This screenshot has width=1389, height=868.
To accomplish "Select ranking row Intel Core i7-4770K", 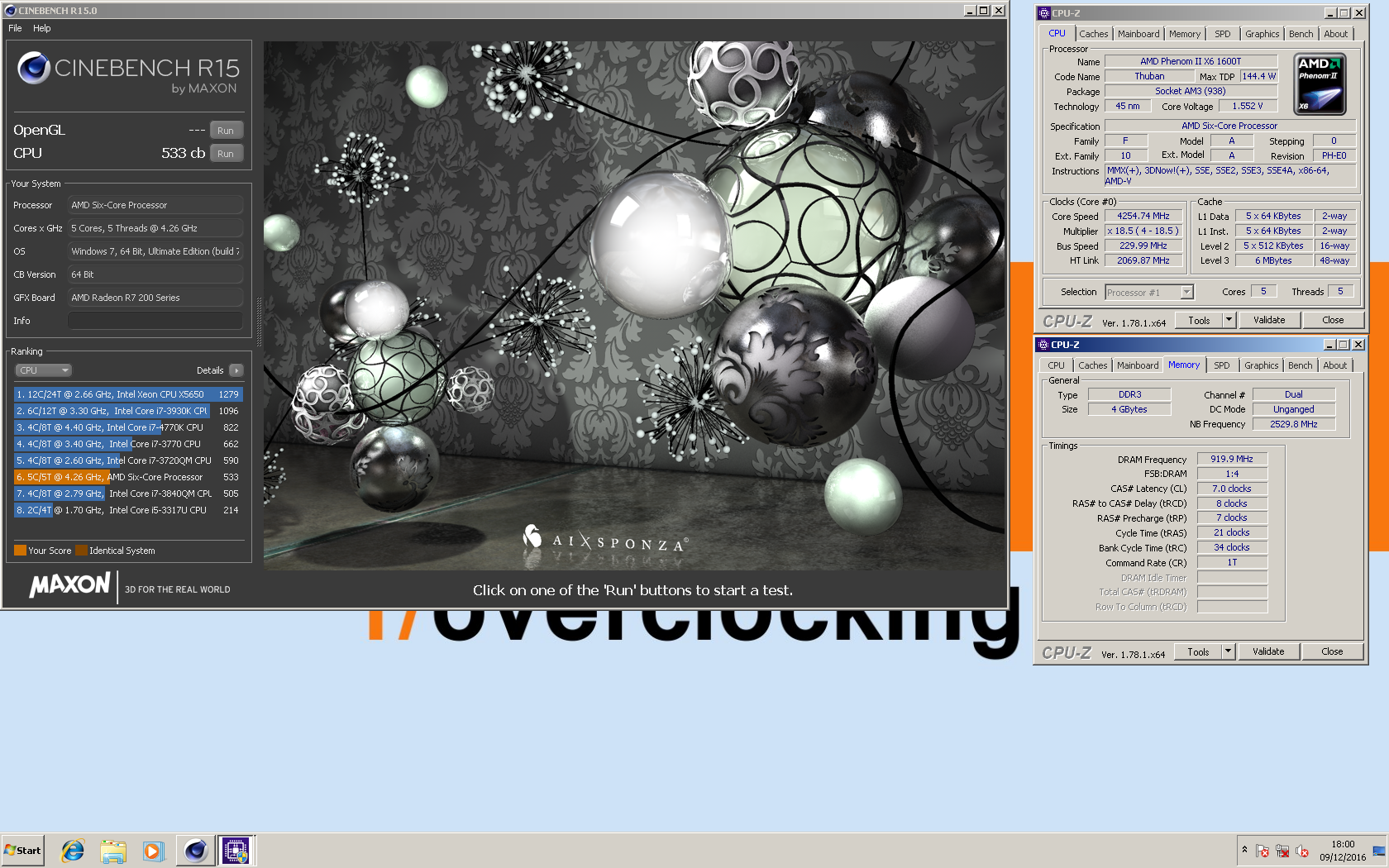I will click(128, 427).
